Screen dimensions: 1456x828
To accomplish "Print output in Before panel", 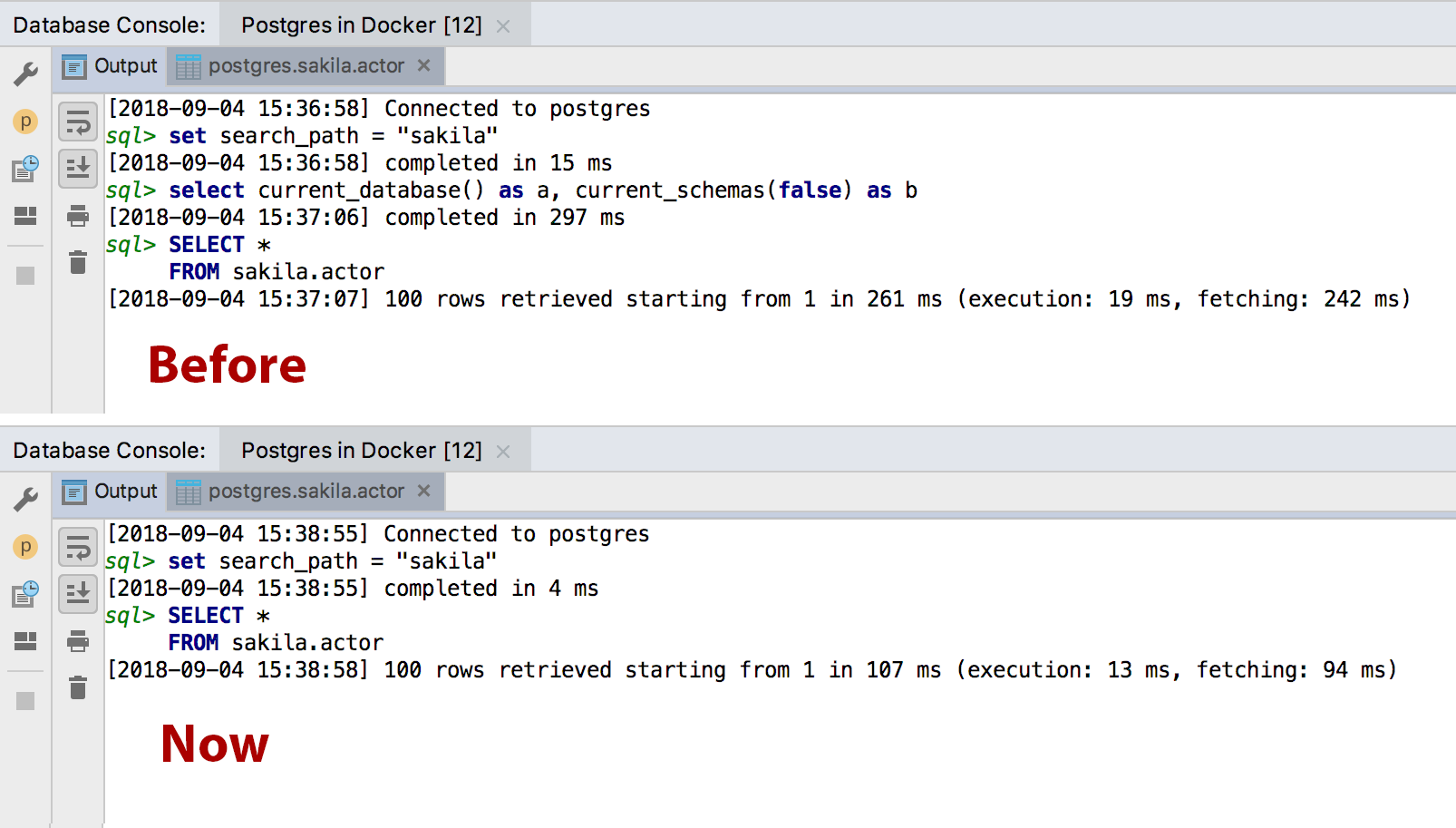I will (78, 216).
